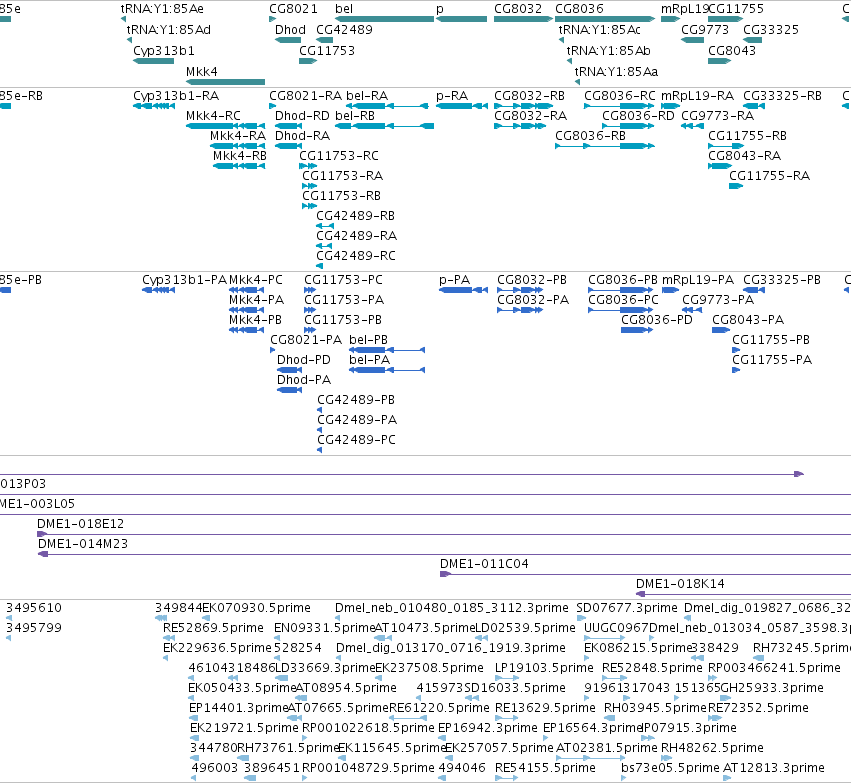Viewport: 851px width, 783px height.
Task: Click the CG8021 gene label
Action: tap(293, 9)
